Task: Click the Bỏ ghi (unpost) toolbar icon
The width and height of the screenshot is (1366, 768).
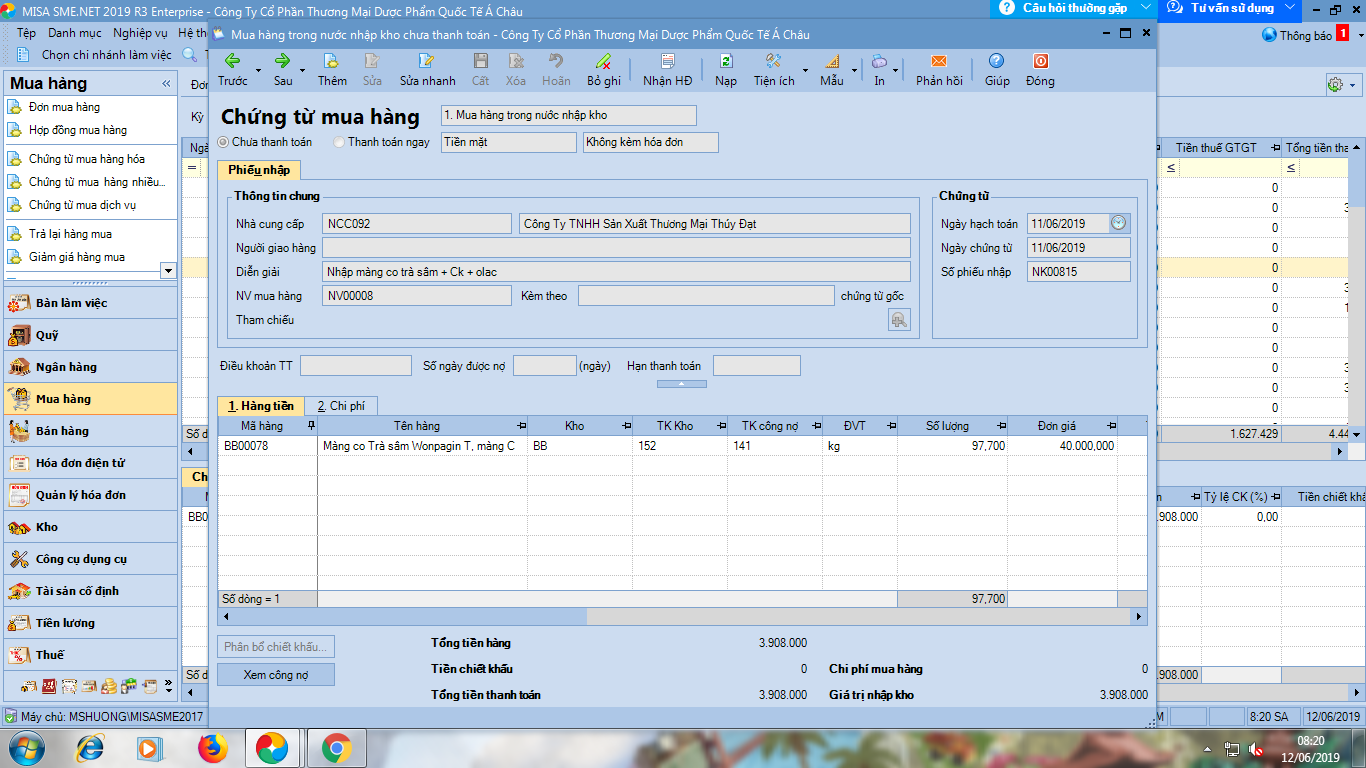Action: 603,62
